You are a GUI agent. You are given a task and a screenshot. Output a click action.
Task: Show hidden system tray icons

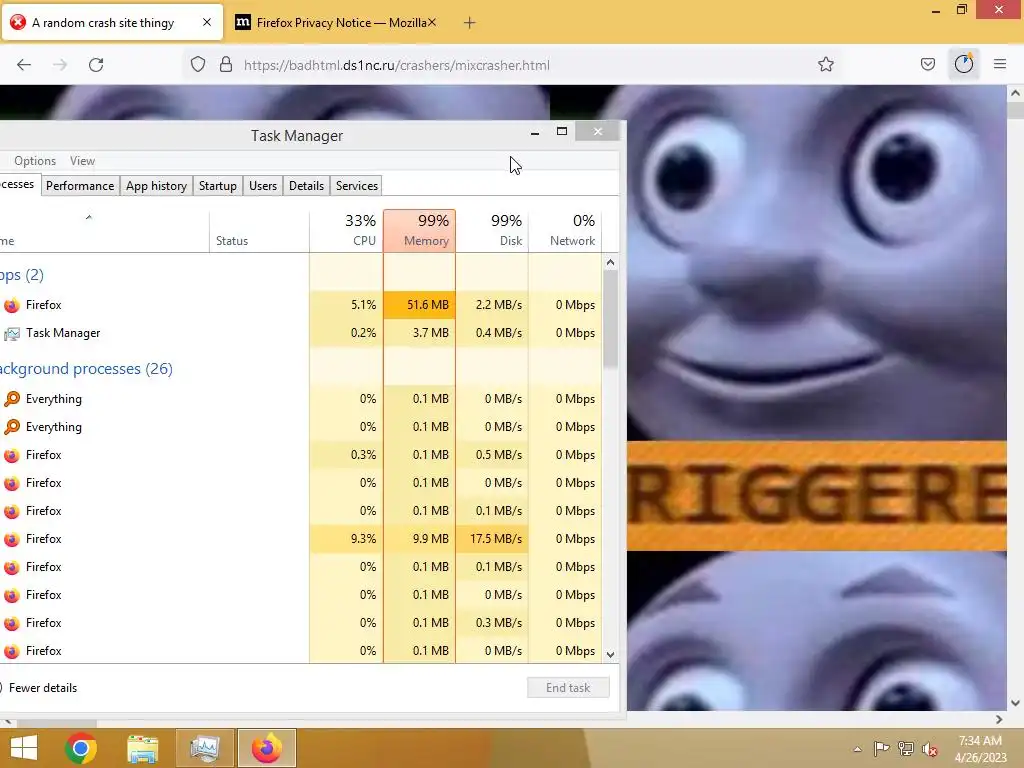click(x=857, y=749)
